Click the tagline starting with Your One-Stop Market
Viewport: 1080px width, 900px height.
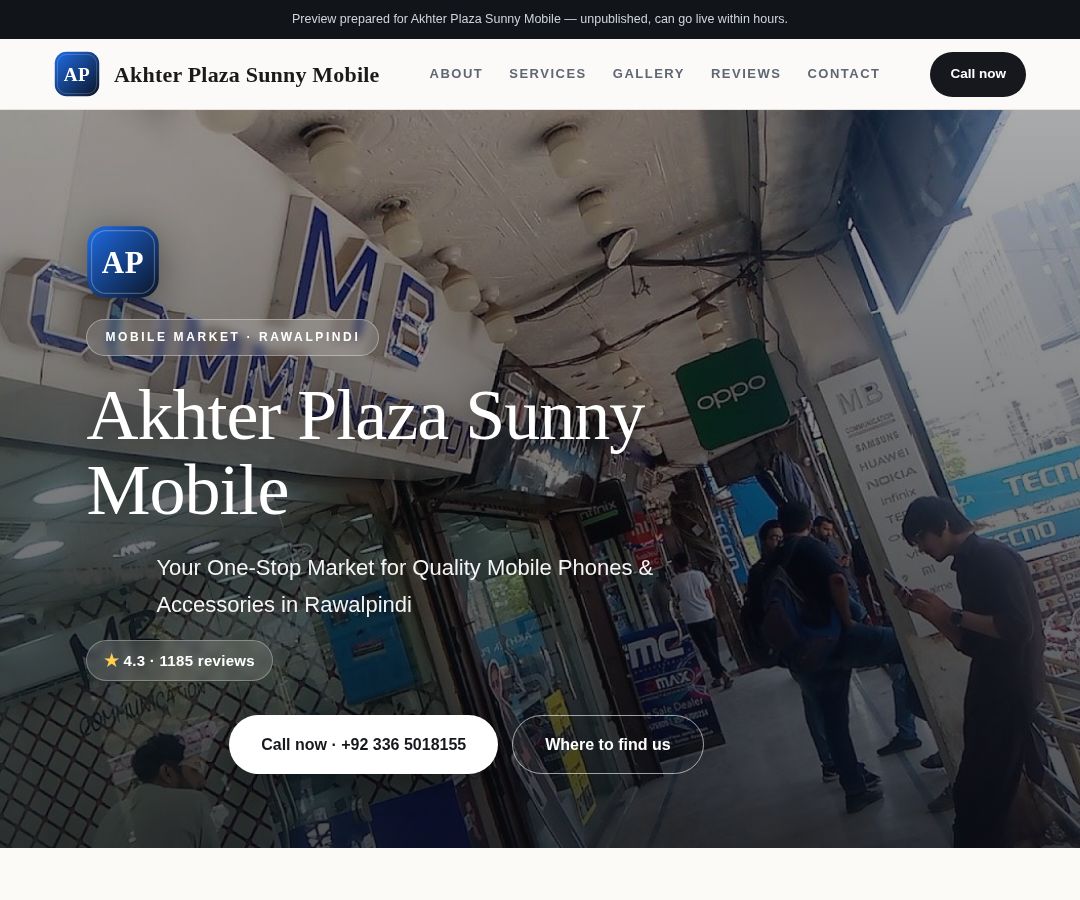coord(405,586)
